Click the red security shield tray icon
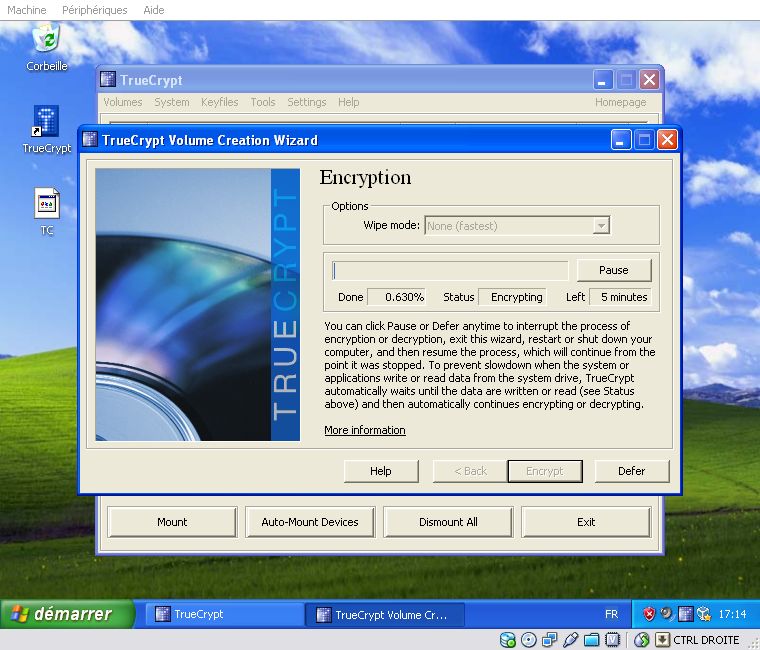 pyautogui.click(x=649, y=614)
